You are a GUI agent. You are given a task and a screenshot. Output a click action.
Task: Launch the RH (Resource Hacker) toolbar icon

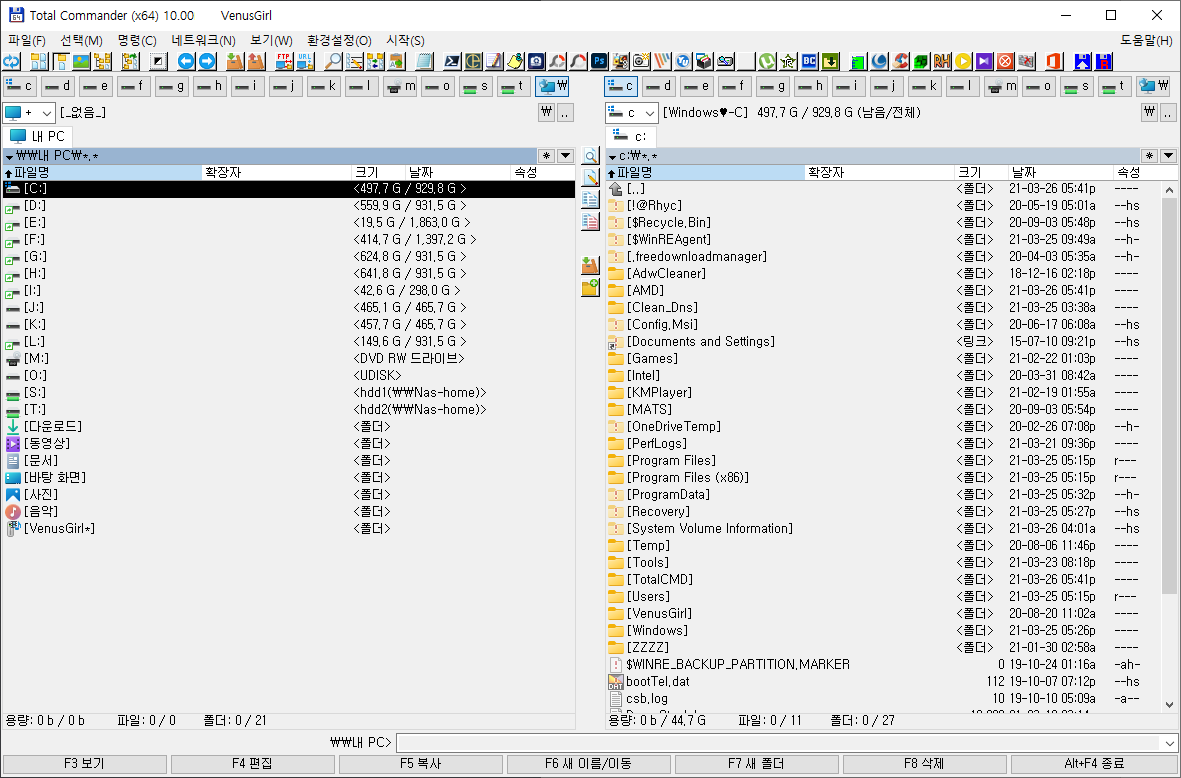pos(942,62)
